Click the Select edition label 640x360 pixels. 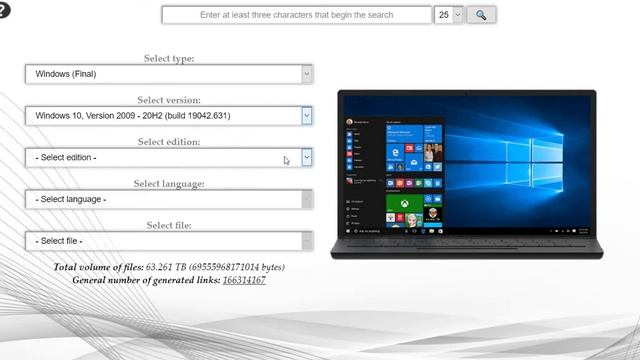point(169,142)
